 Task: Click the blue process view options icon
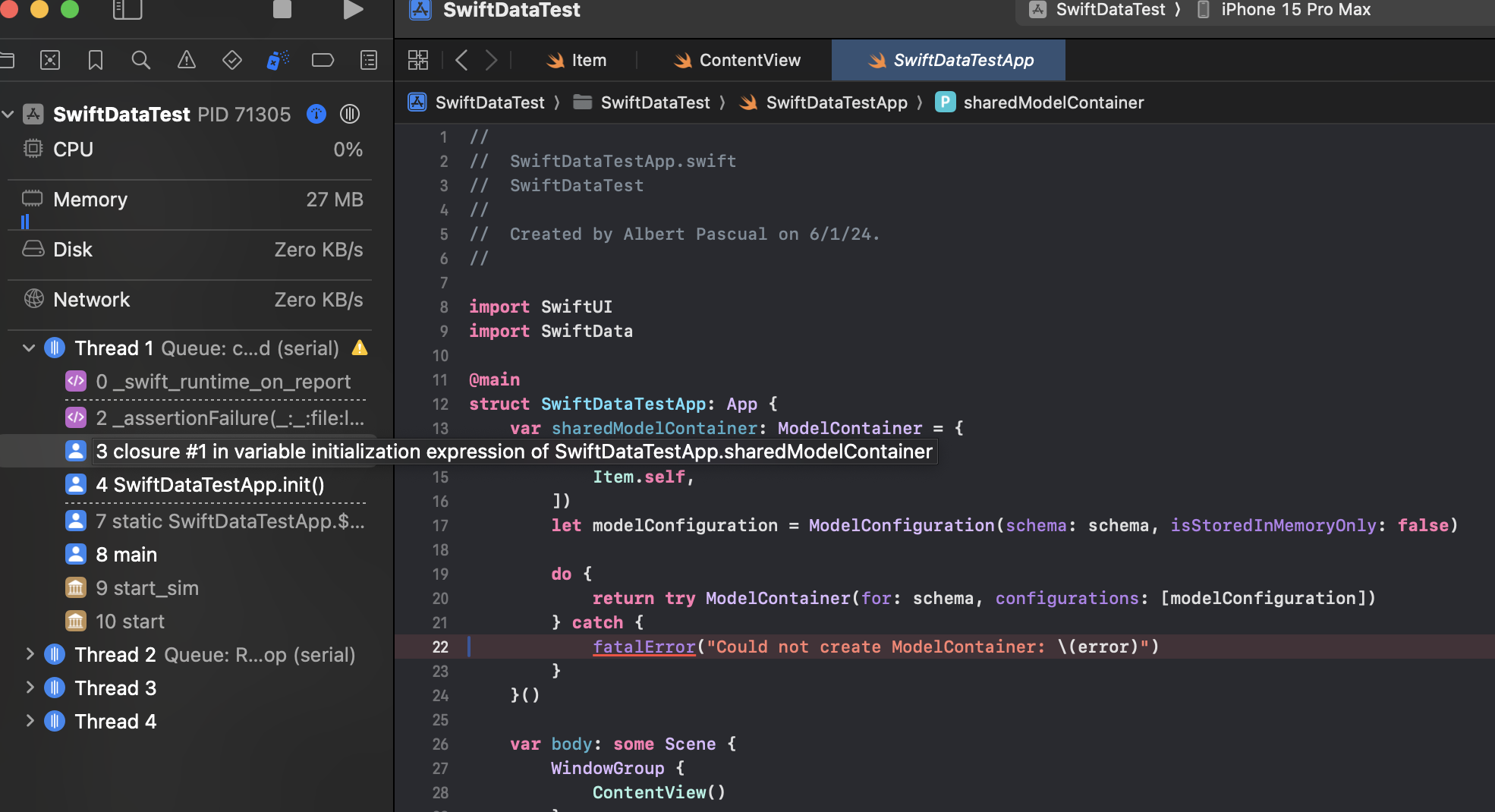[x=316, y=114]
